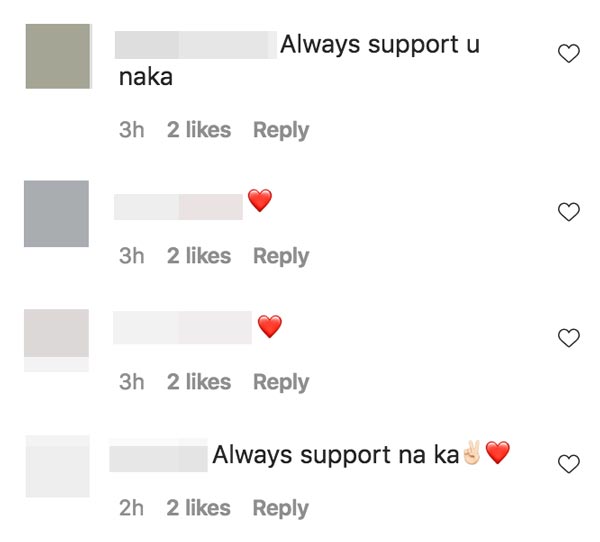Viewport: 600px width, 542px height.
Task: Reply to the 'Always support u naka' comment
Action: point(280,130)
